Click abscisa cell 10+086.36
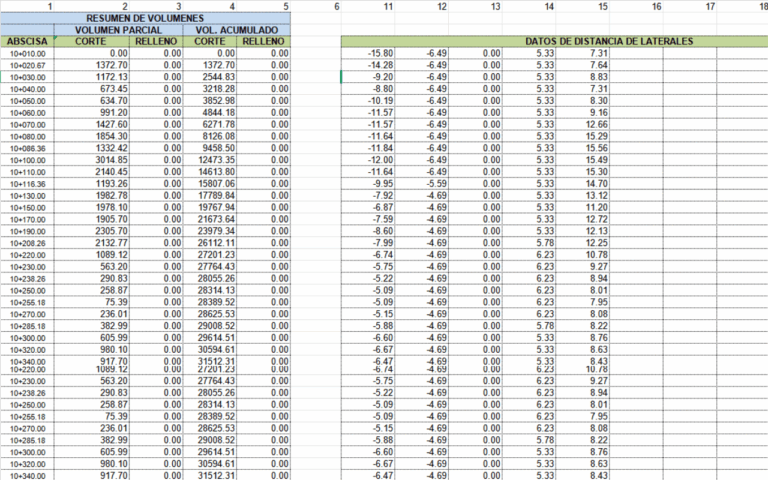Image resolution: width=768 pixels, height=480 pixels. (27, 148)
